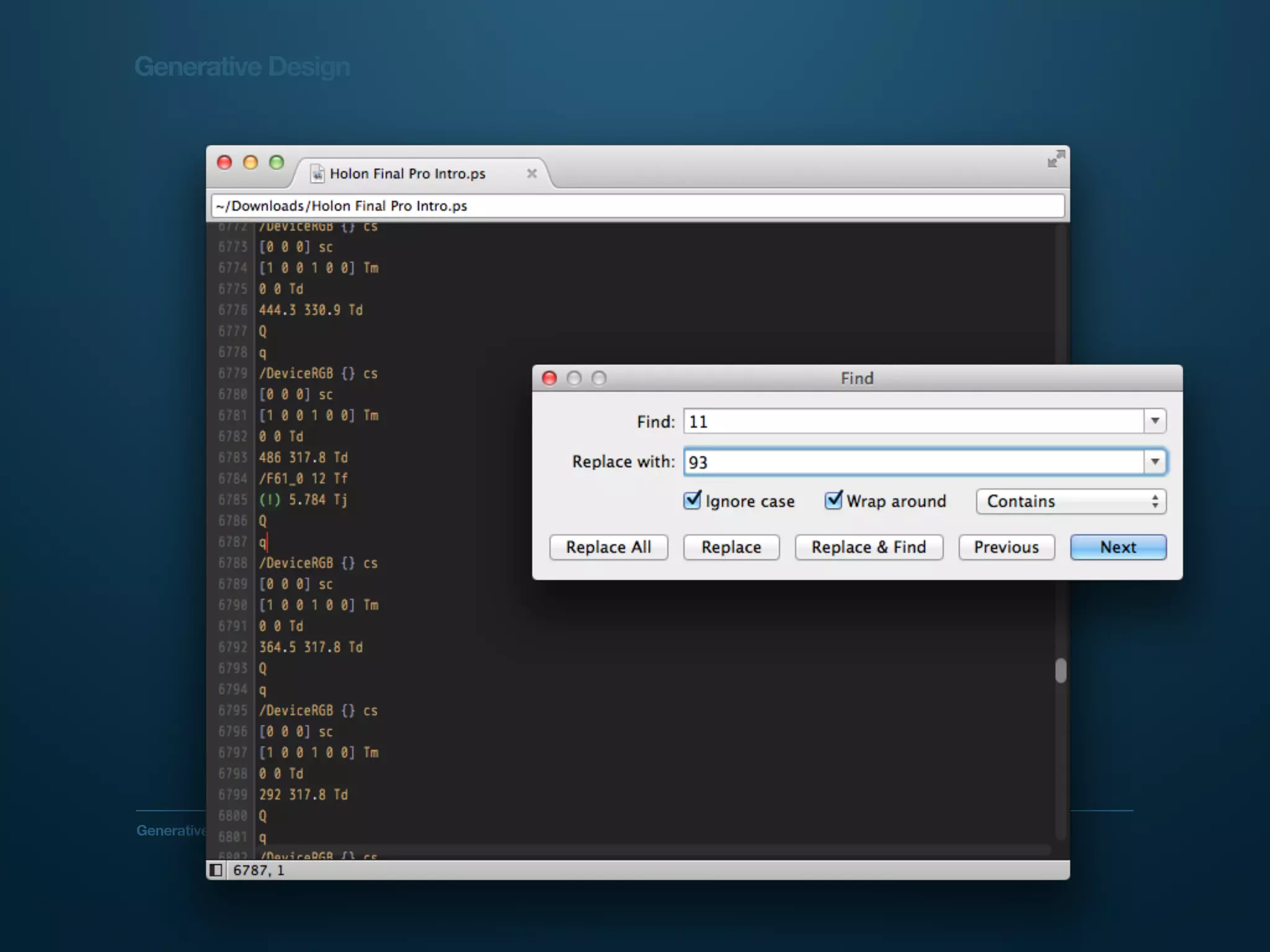Click the Previous button in Find dialog
Screen dimensions: 1270x952
pyautogui.click(x=1006, y=547)
